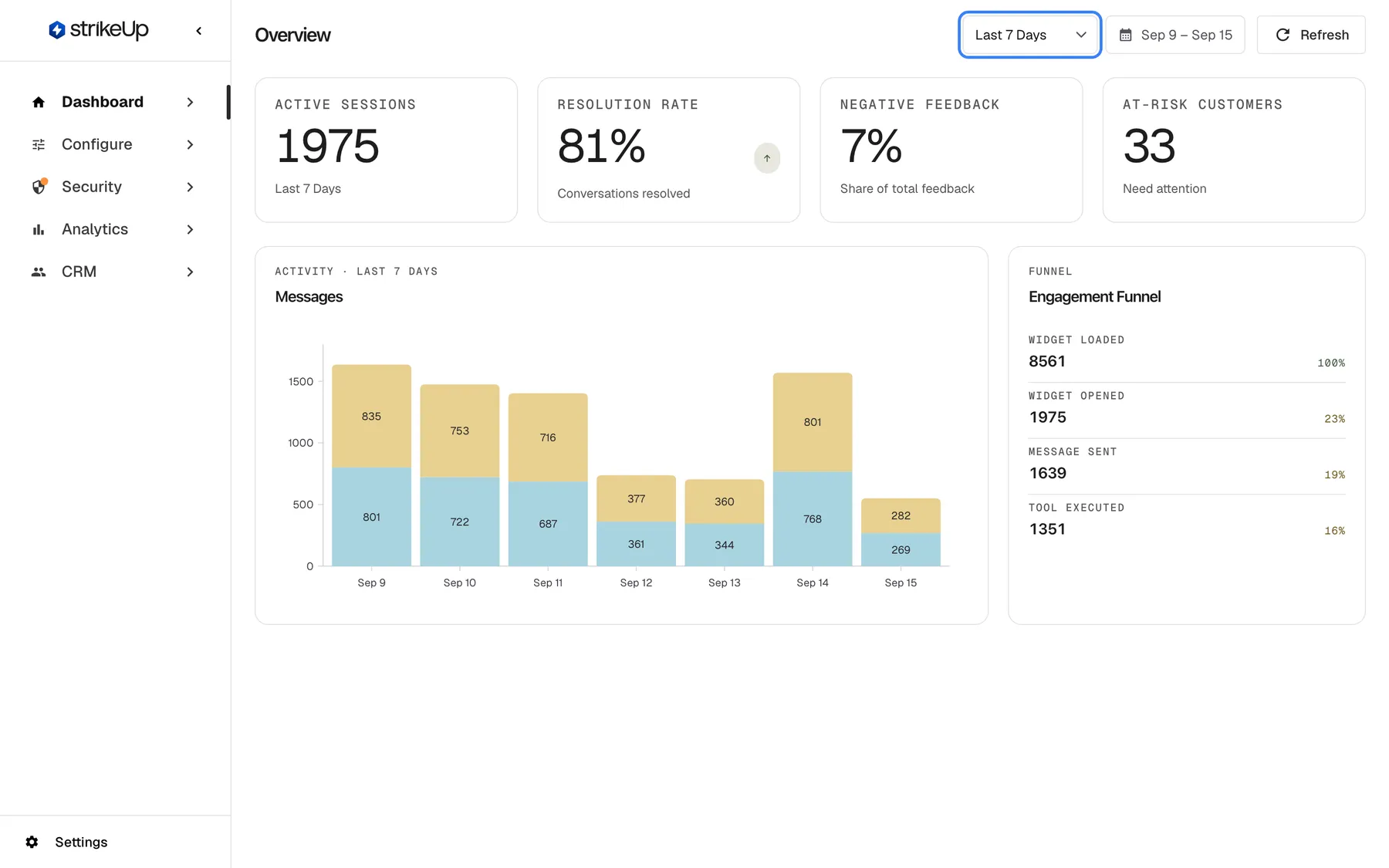Click the Engagement Funnel heading
Image resolution: width=1389 pixels, height=868 pixels.
(x=1094, y=296)
